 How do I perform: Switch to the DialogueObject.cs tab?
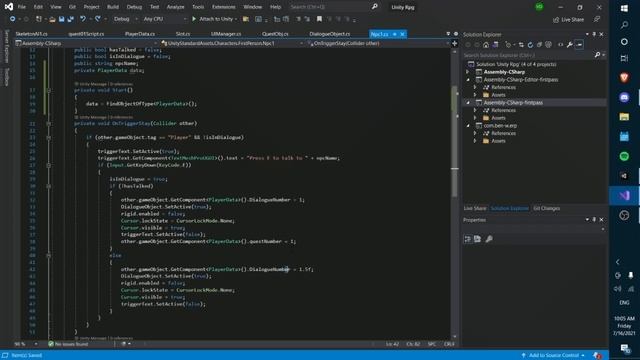click(329, 34)
